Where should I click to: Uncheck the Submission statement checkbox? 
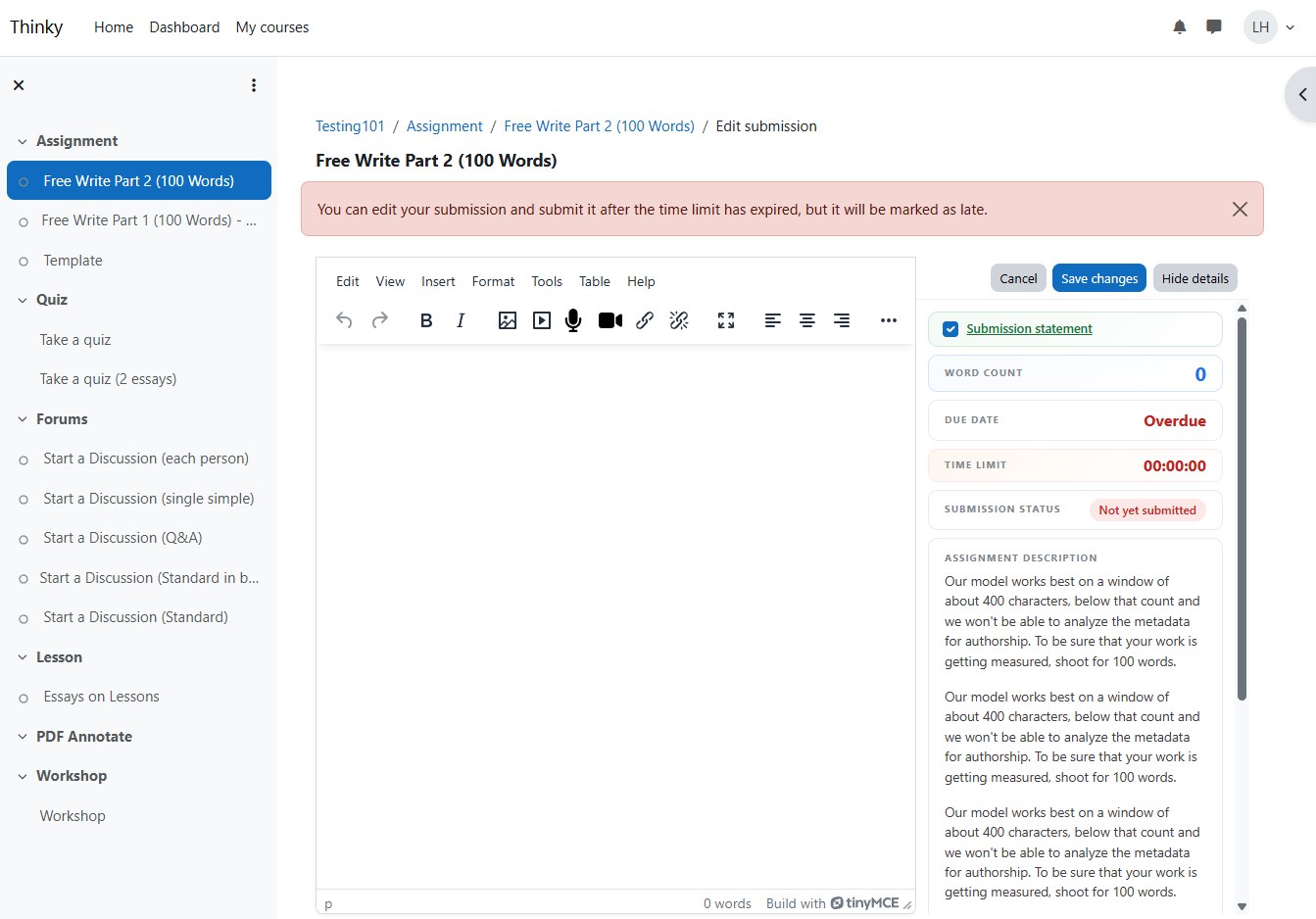click(x=950, y=329)
